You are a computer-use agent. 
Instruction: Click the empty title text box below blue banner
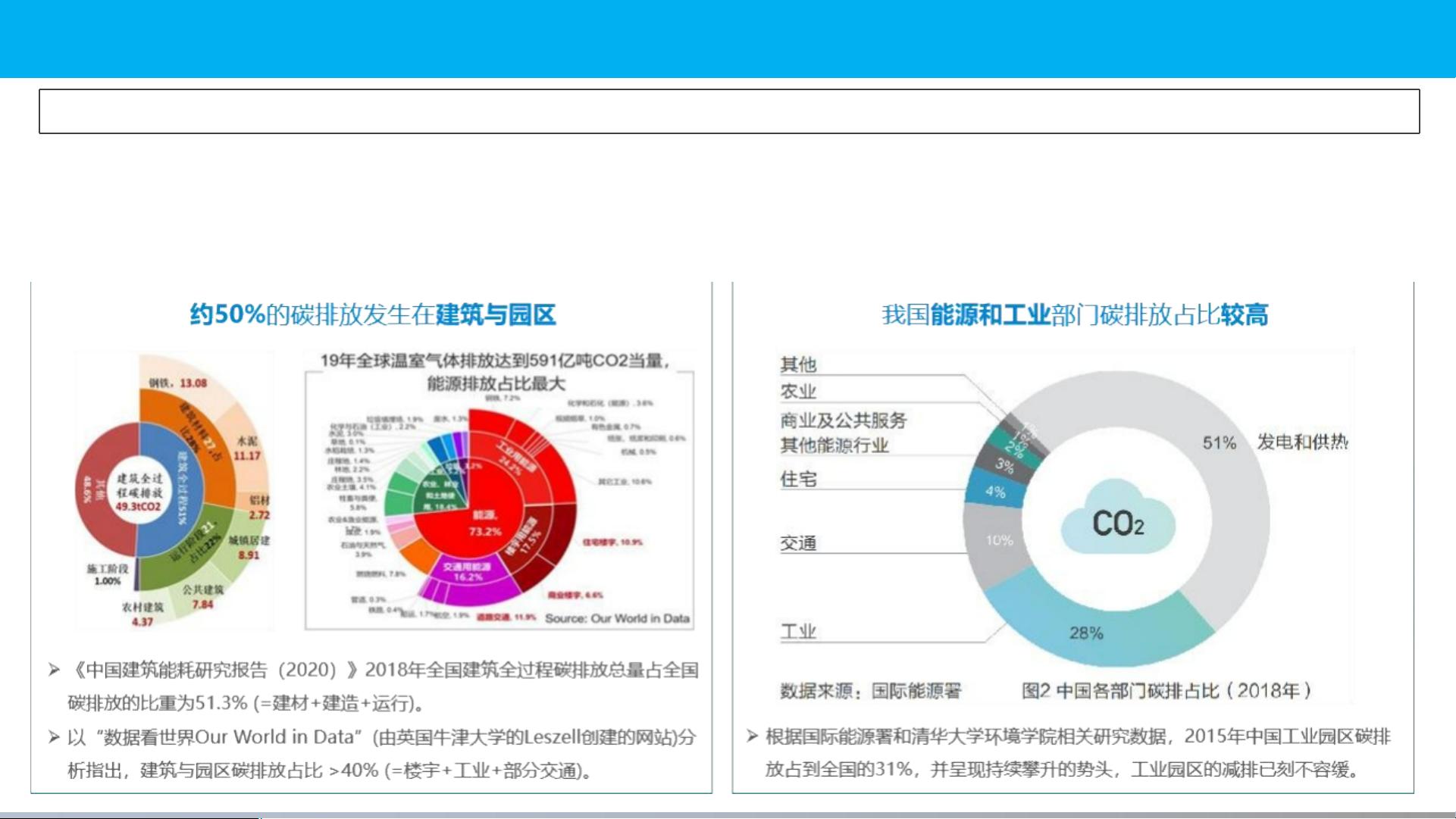point(728,111)
